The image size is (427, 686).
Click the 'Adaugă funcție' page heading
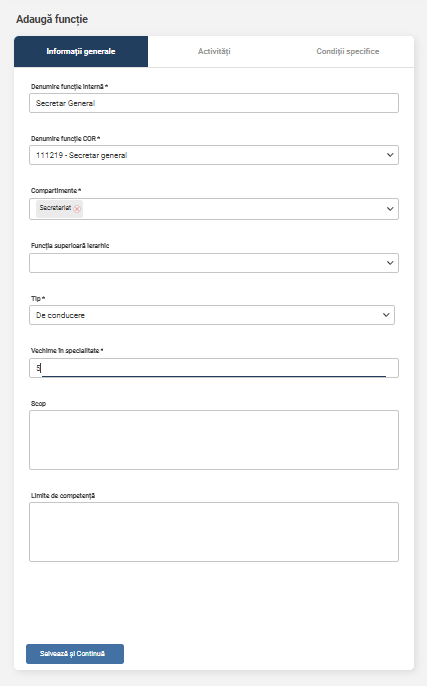[52, 19]
